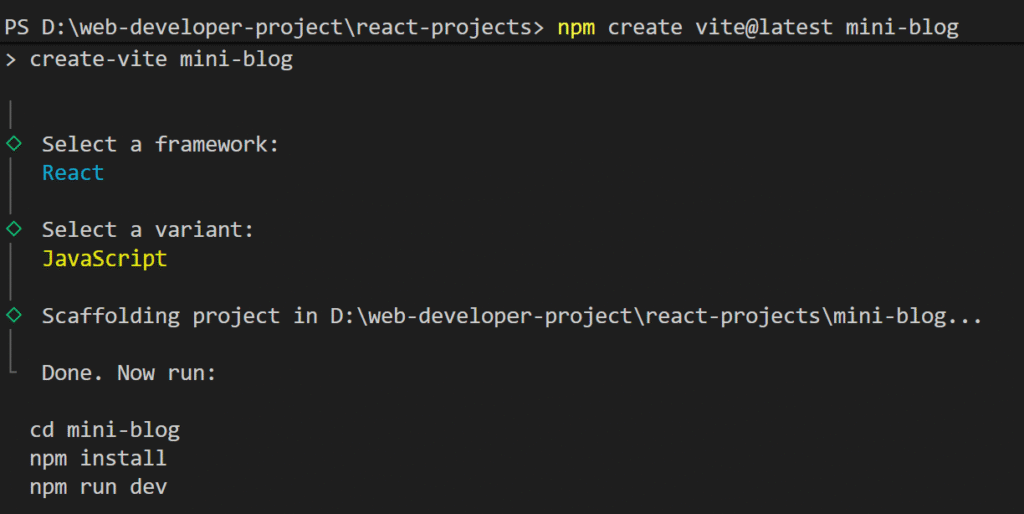
Task: Click the npm install instruction line
Action: [98, 459]
